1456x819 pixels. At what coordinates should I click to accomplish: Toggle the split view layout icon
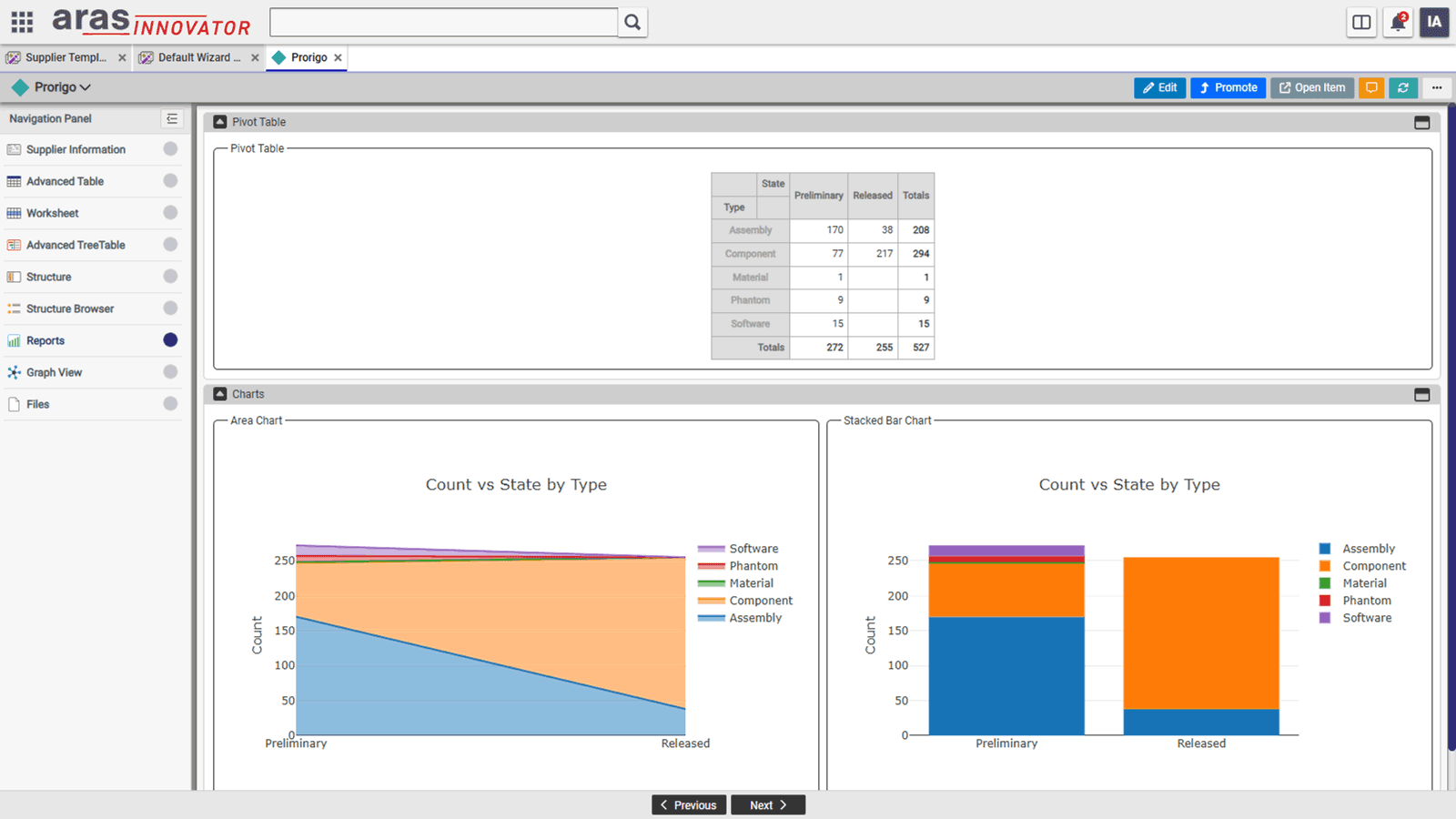click(x=1361, y=23)
